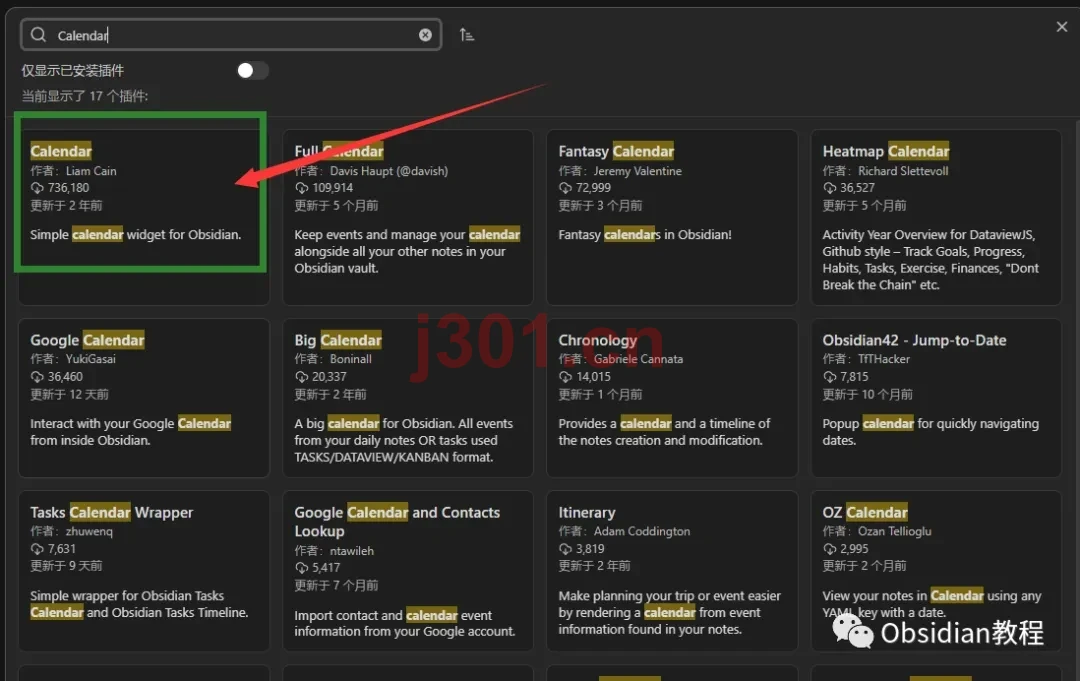Select the Google Calendar plugin by YukiGasai
Screen dimensions: 1080x681
point(143,397)
